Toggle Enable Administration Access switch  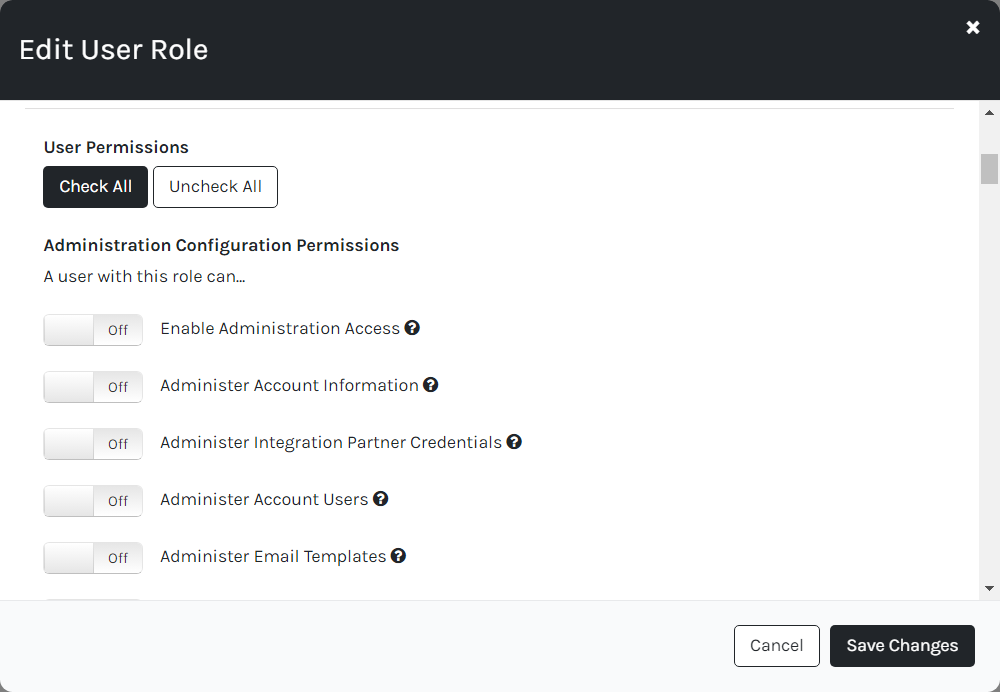(93, 330)
